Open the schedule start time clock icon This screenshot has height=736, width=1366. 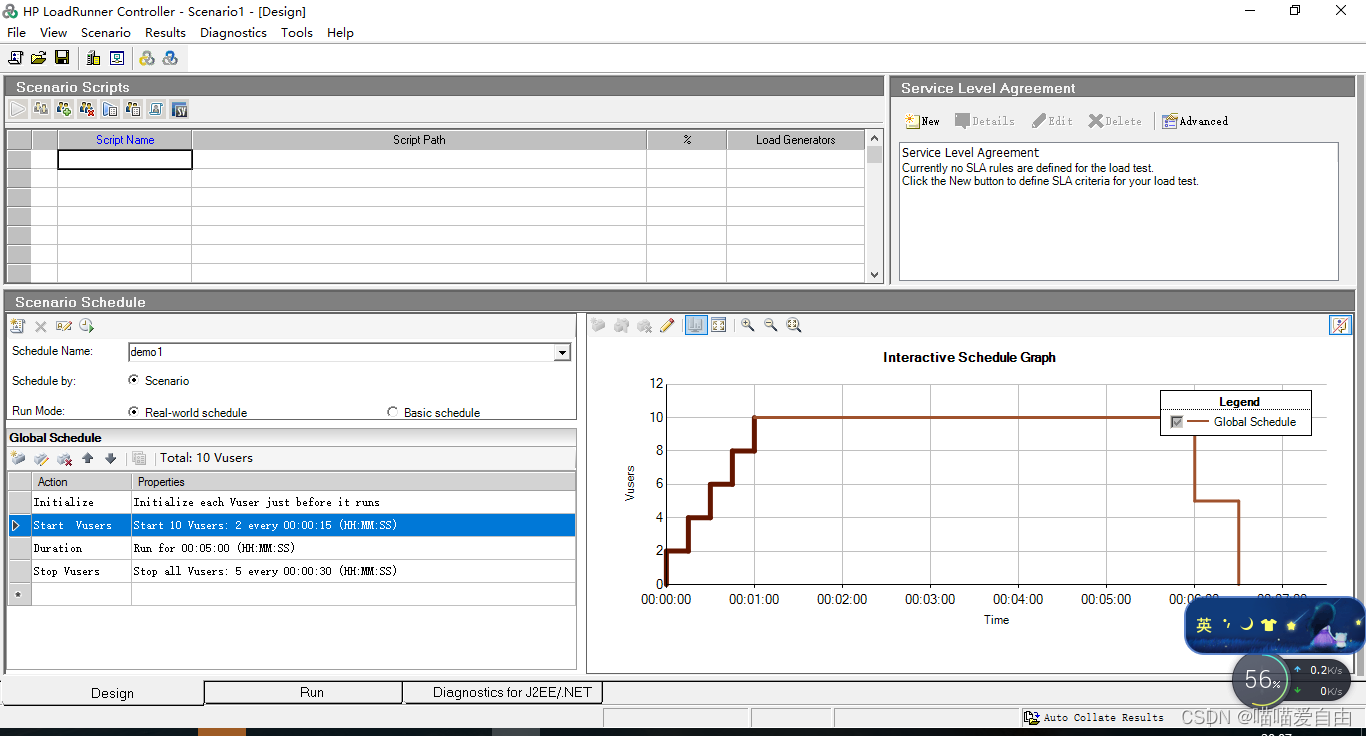(x=87, y=326)
